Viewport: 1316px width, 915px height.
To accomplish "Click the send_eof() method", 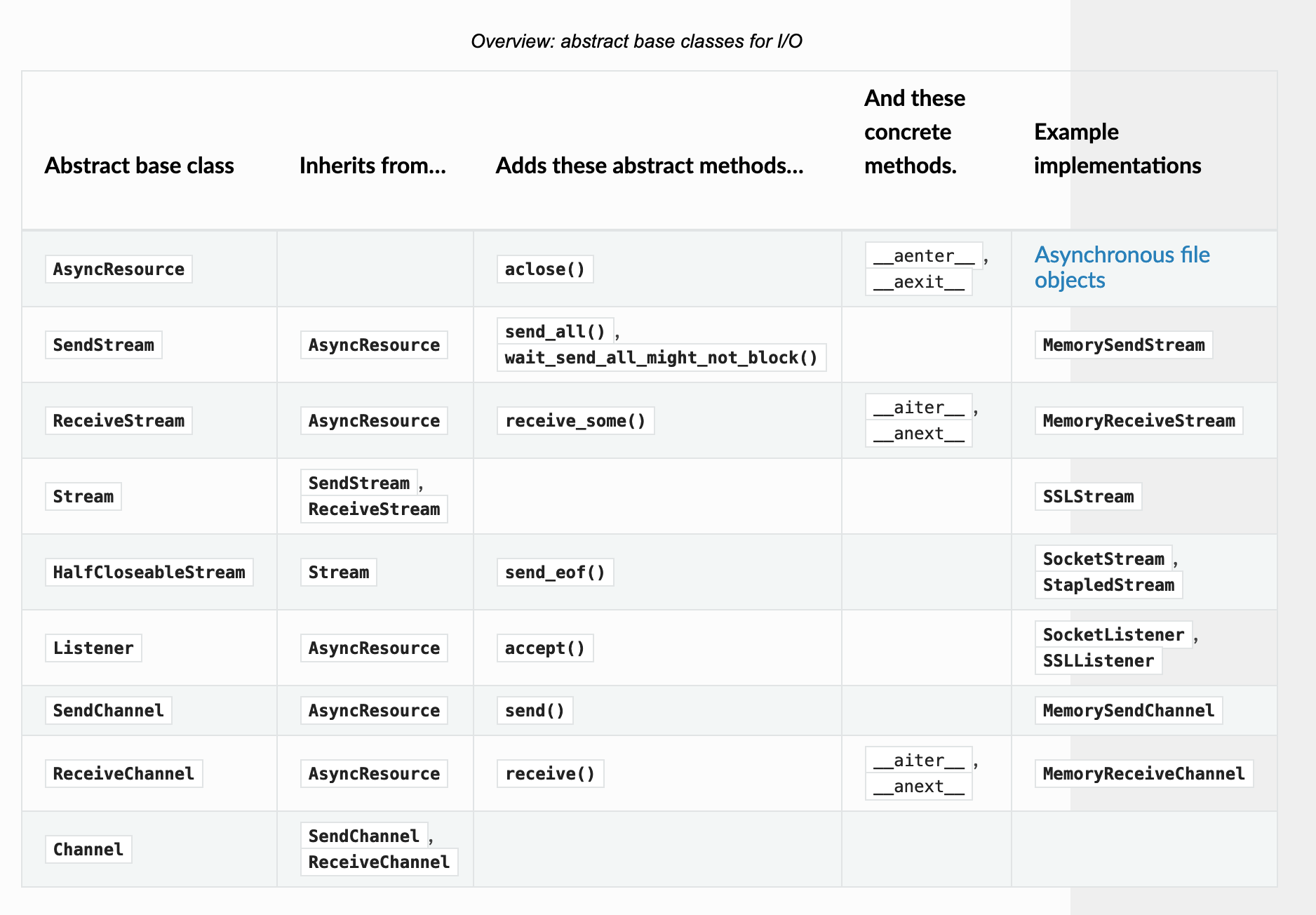I will tap(555, 573).
